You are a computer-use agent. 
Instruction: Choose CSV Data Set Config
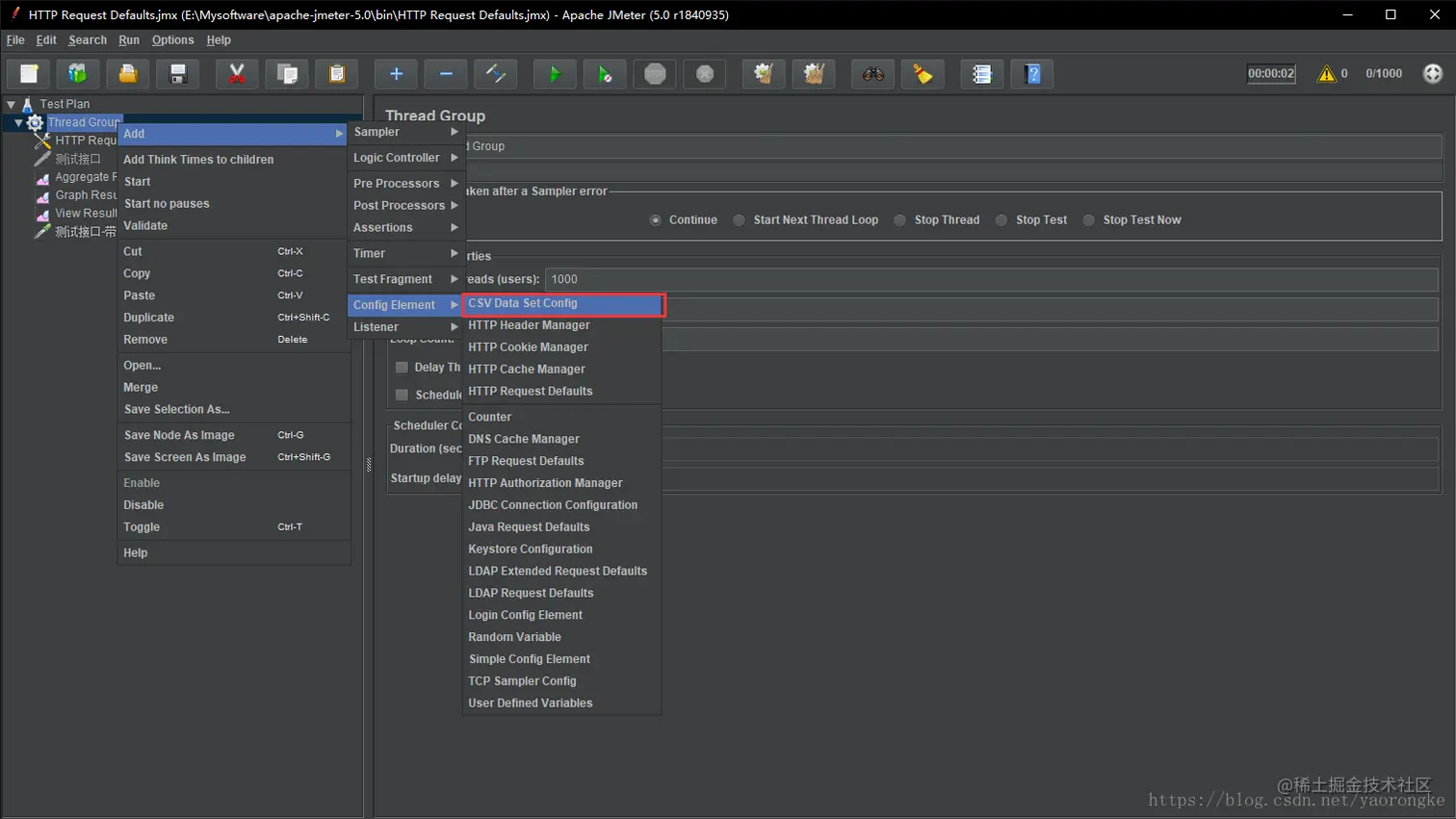pyautogui.click(x=563, y=303)
